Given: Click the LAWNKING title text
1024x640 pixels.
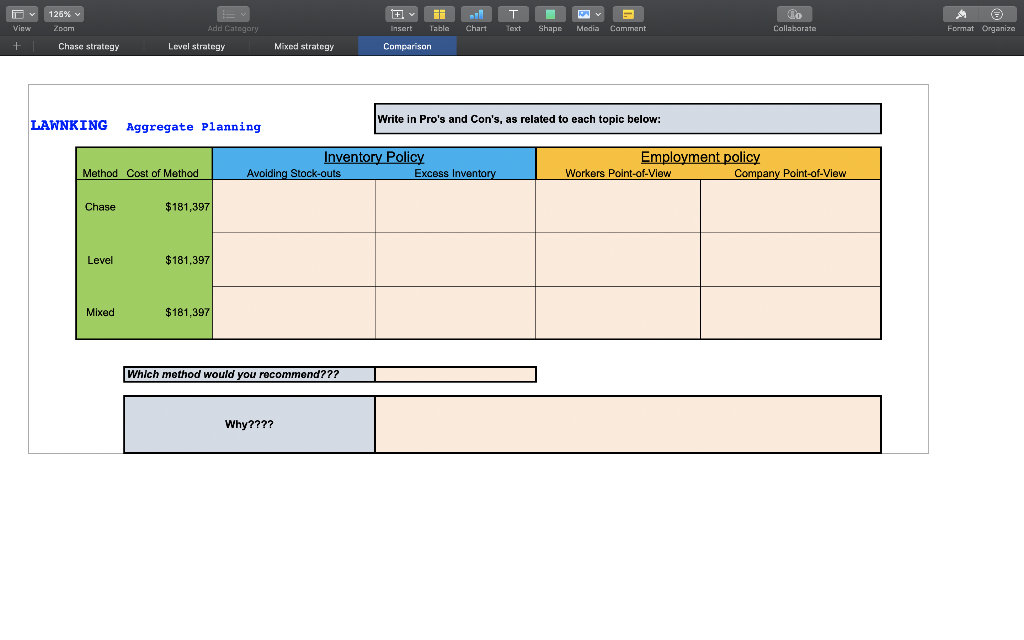Looking at the screenshot, I should (x=69, y=125).
